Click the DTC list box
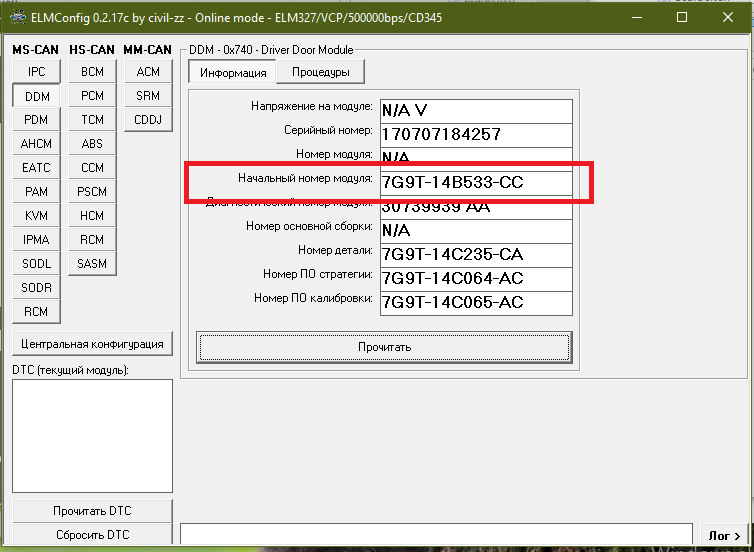The image size is (754, 552). [92, 436]
